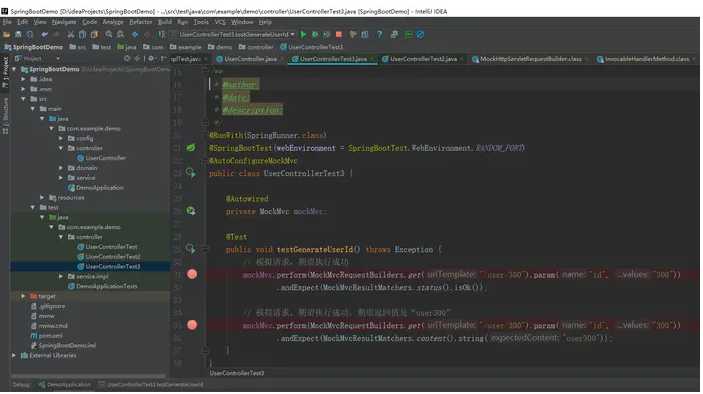Select mvnw.cmd file in tree
The height and width of the screenshot is (394, 703).
coord(49,326)
